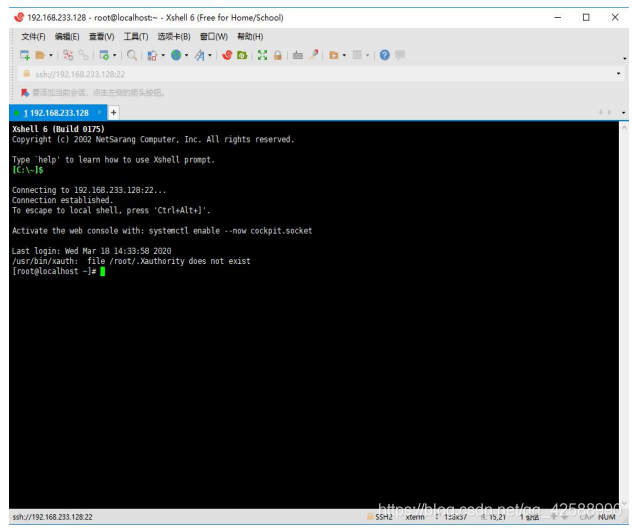Click the Key Mapping keyboard icon
Image resolution: width=632 pixels, height=529 pixels.
(x=298, y=55)
